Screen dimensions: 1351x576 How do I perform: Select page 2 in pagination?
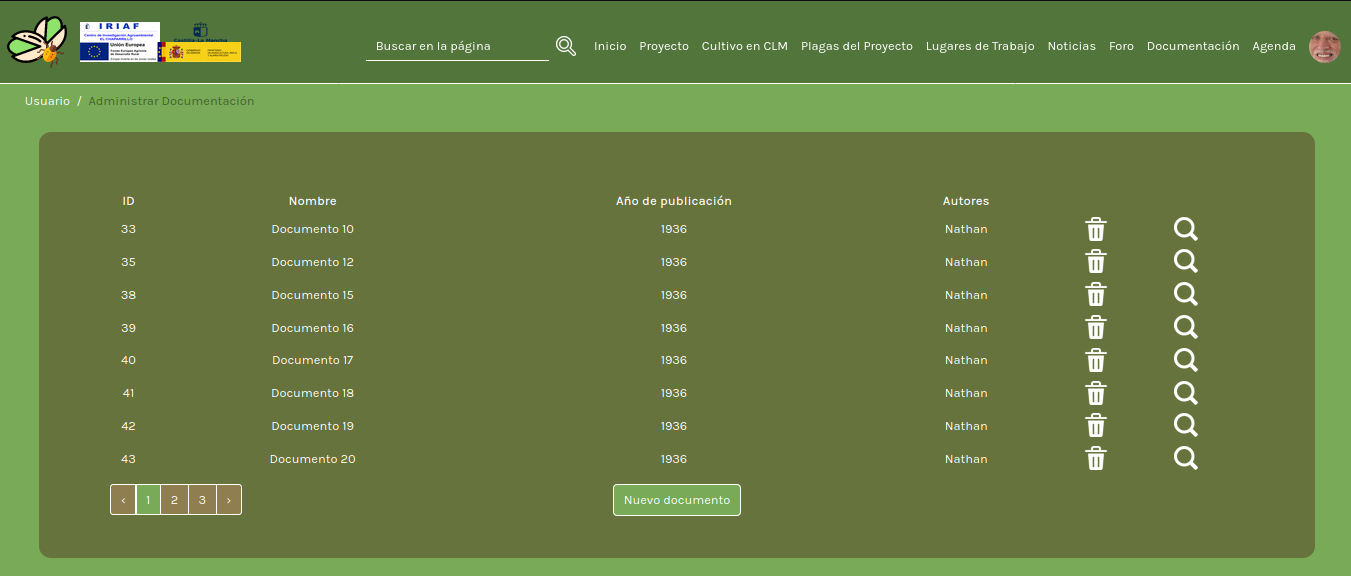coord(174,500)
